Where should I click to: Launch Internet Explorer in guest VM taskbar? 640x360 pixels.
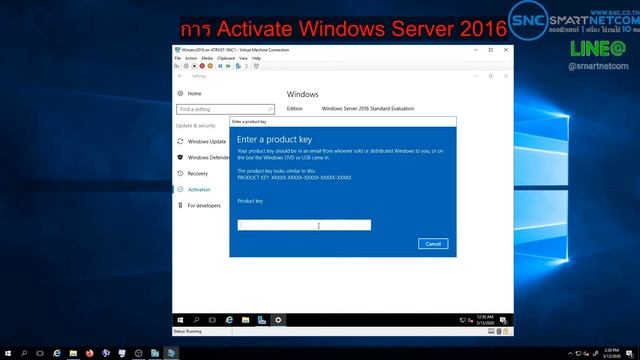[x=229, y=320]
